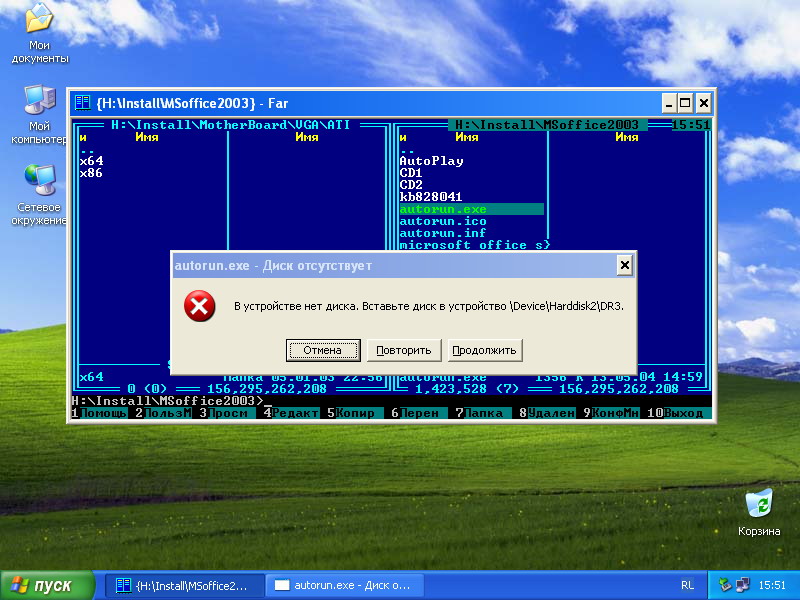Click the 15:51 tray clock
The width and height of the screenshot is (800, 600).
tap(772, 585)
